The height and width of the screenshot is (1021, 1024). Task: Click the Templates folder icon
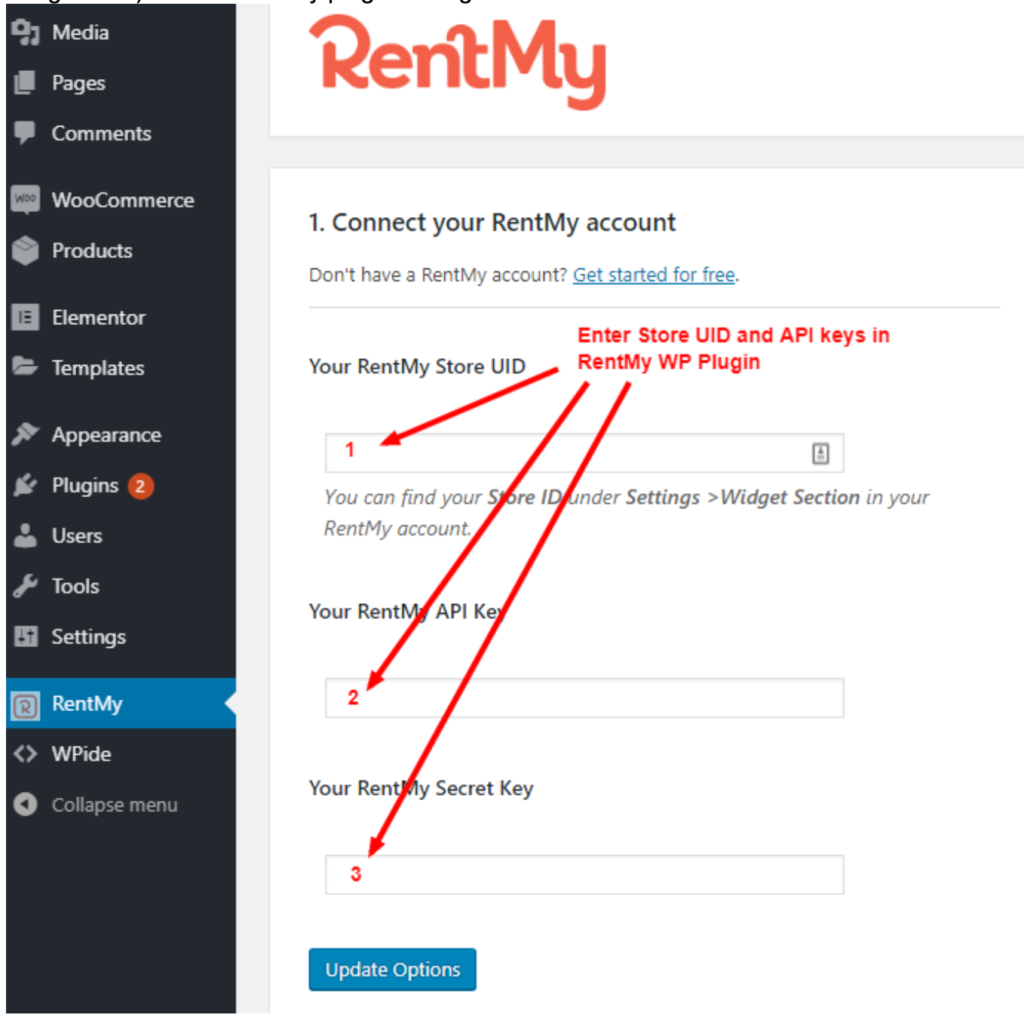(x=25, y=367)
